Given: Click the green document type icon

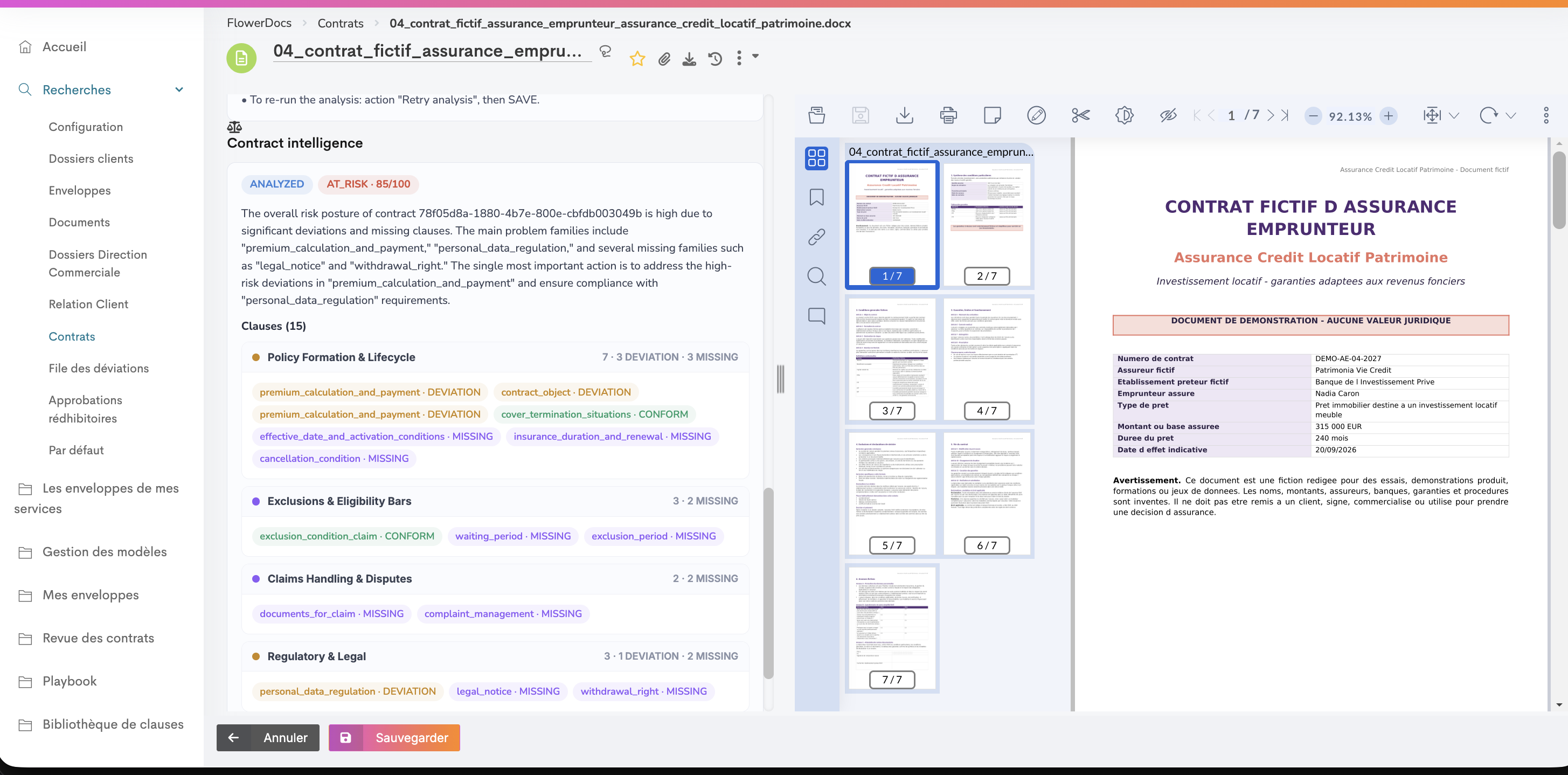Looking at the screenshot, I should tap(241, 58).
